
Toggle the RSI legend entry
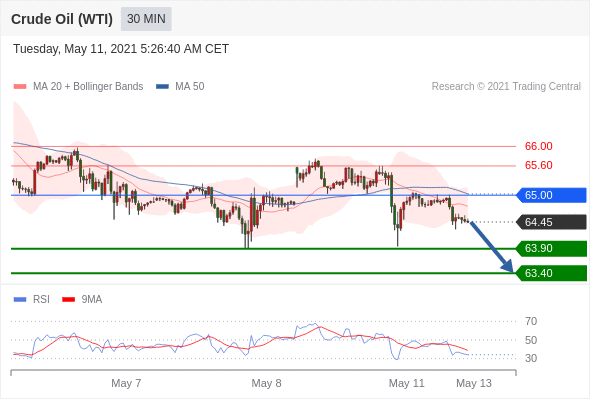coord(32,300)
